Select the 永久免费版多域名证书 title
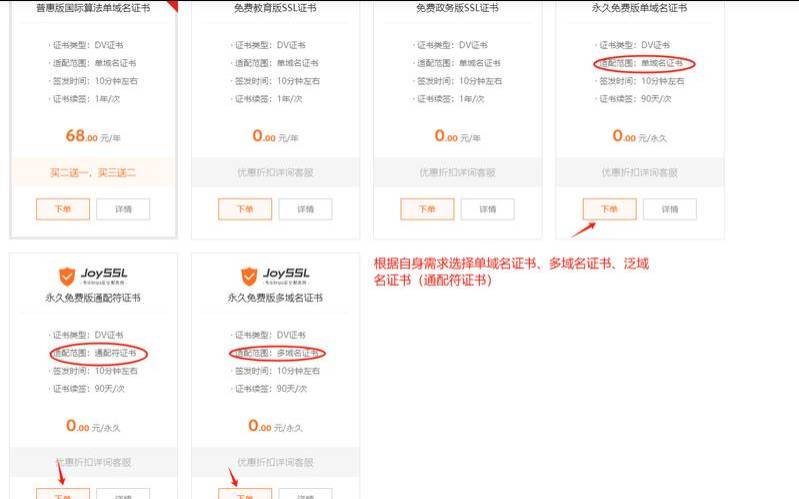This screenshot has height=499, width=799. pyautogui.click(x=275, y=298)
